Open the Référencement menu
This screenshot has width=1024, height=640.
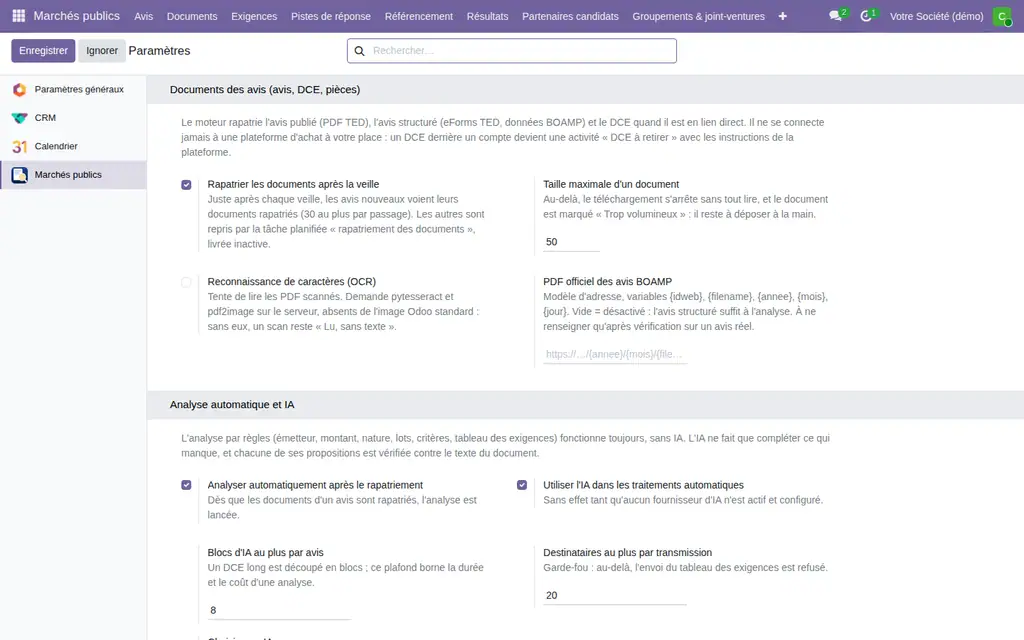click(x=419, y=16)
